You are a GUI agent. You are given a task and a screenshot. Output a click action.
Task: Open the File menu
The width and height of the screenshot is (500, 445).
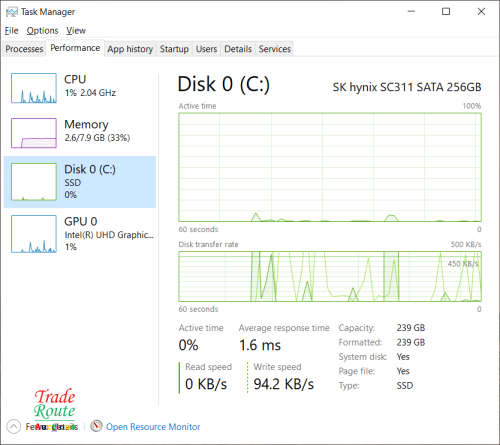11,31
